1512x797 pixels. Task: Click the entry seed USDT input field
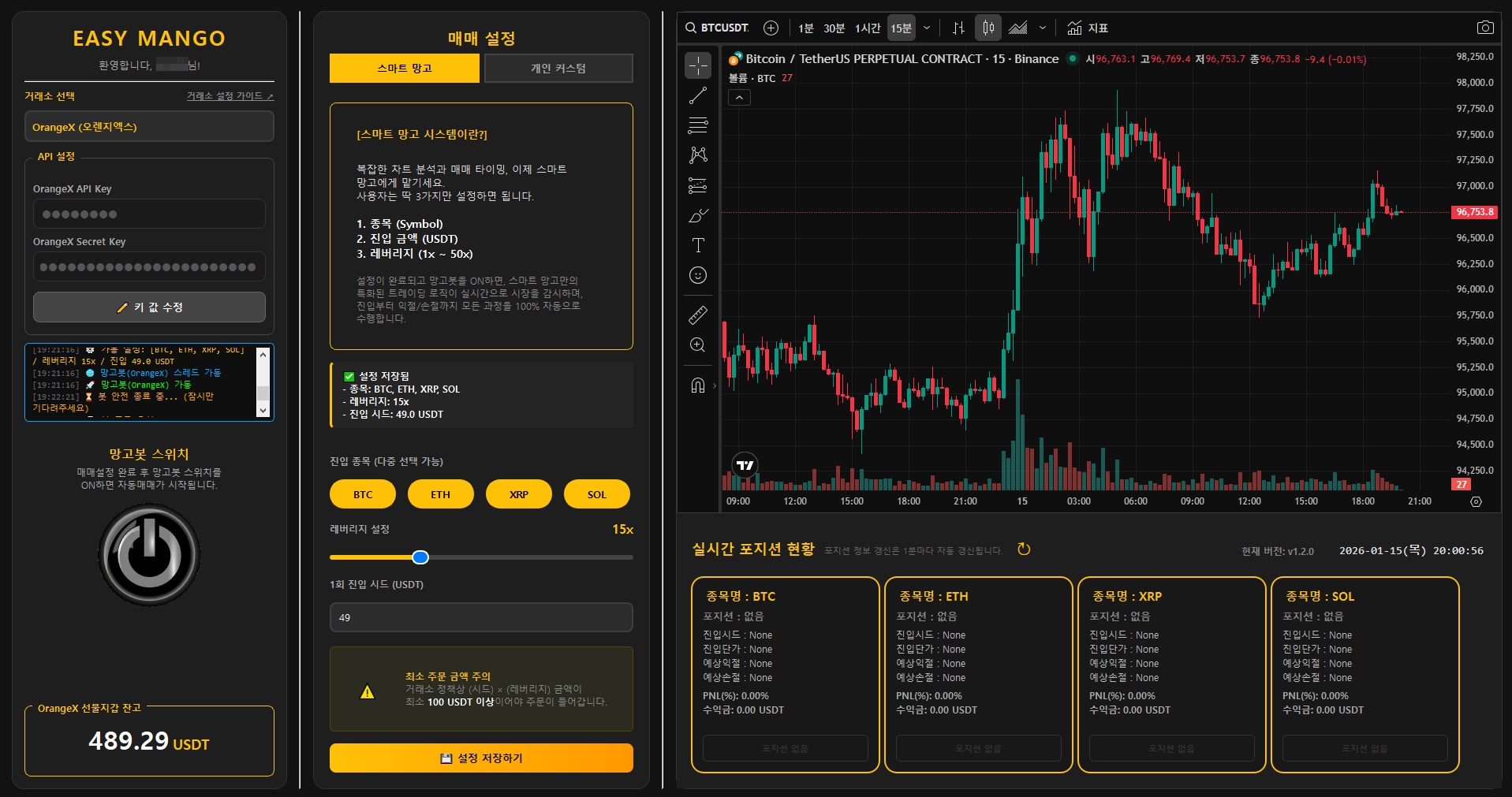[481, 617]
